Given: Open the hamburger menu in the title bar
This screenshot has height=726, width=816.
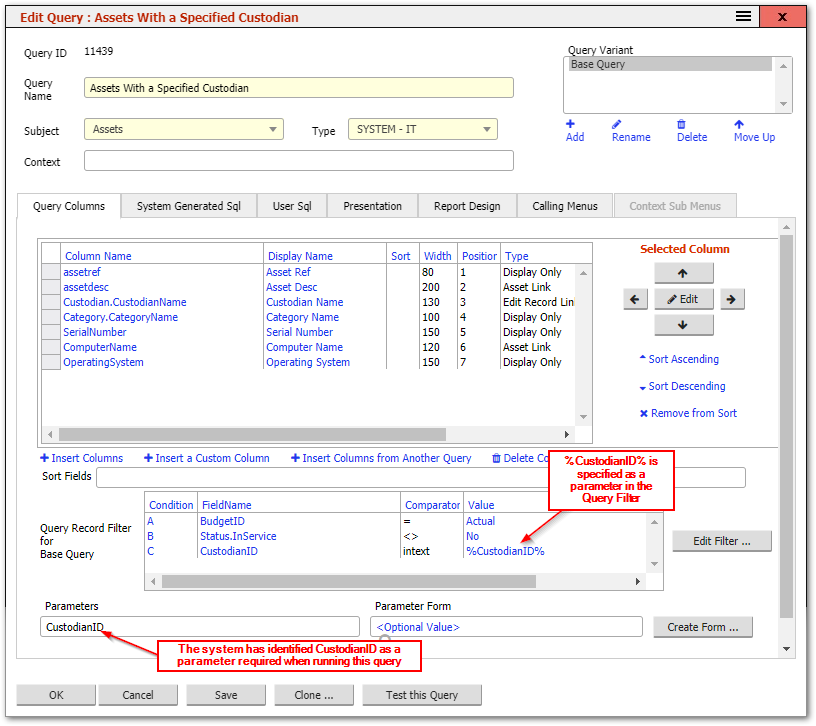Looking at the screenshot, I should (x=742, y=16).
